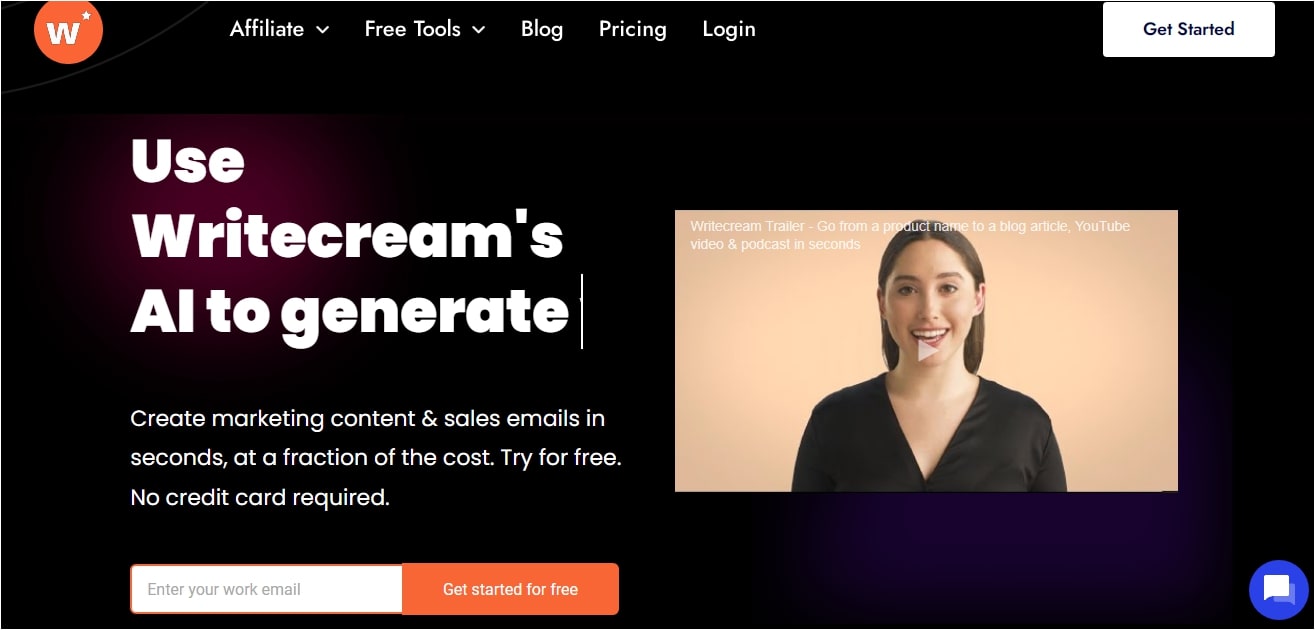Play the Writecream trailer video
The image size is (1315, 630).
click(x=927, y=350)
